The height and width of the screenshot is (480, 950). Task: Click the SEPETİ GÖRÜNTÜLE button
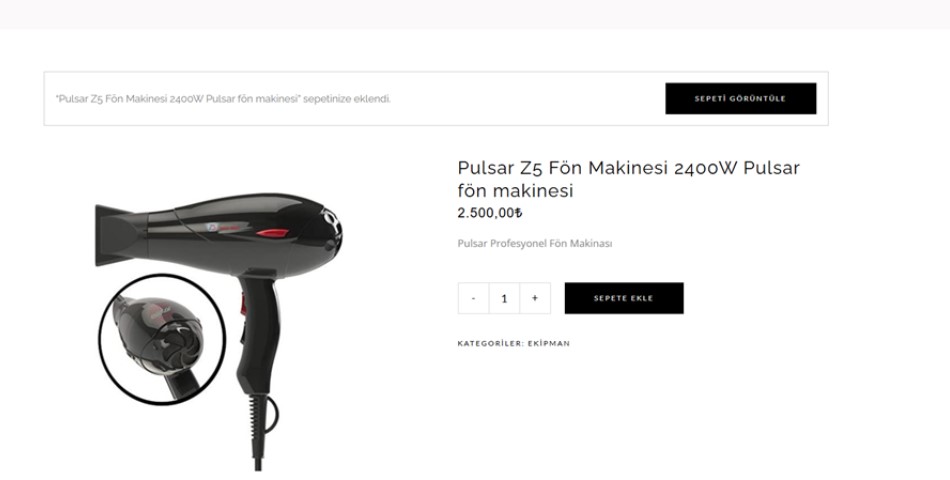(x=740, y=98)
